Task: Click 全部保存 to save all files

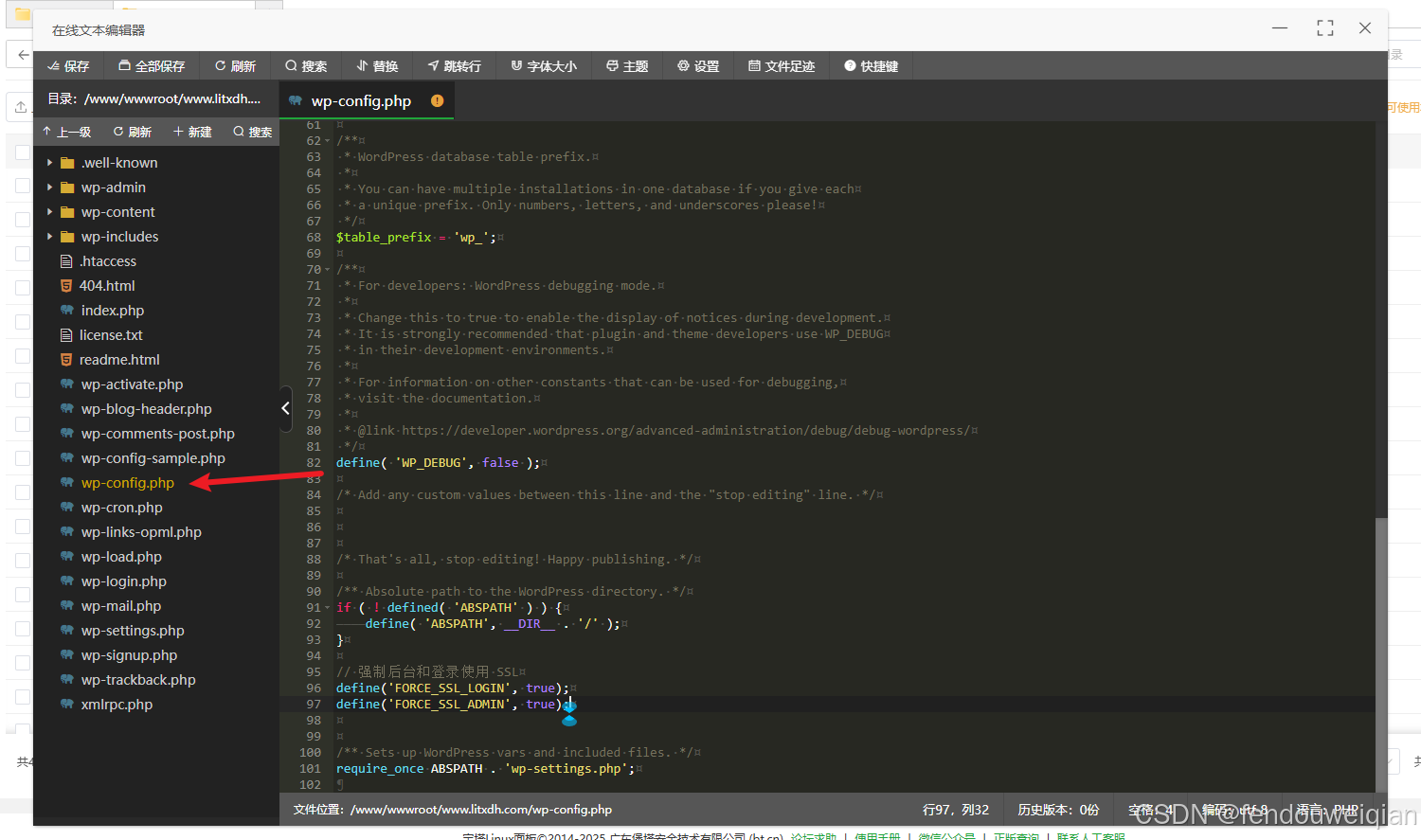Action: tap(152, 66)
